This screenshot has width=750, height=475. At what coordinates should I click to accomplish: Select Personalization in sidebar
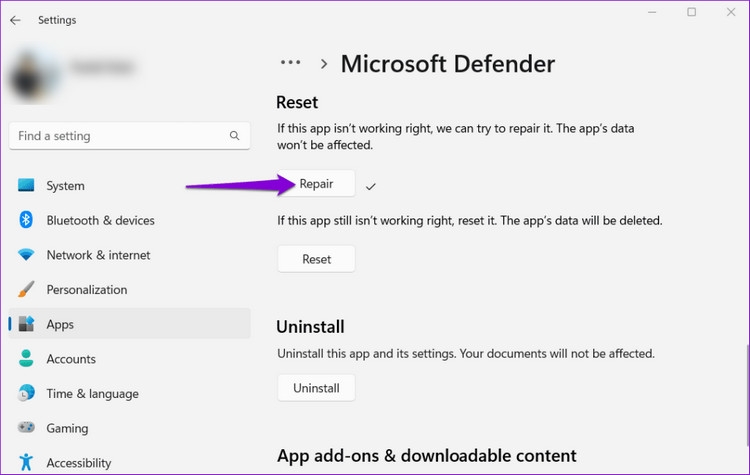pyautogui.click(x=129, y=289)
